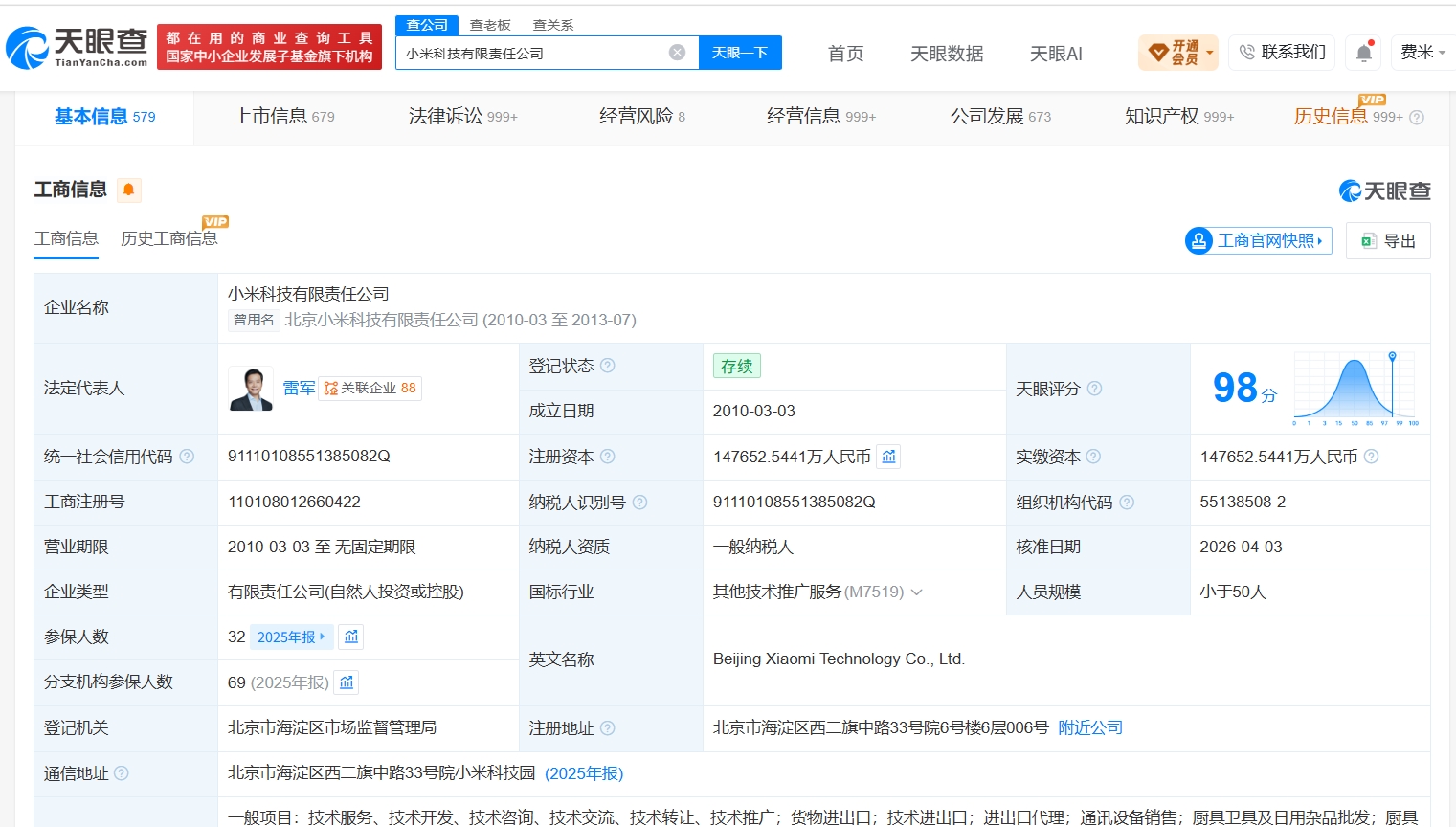Open the 历史信息 VIP tab
Image resolution: width=1456 pixels, height=827 pixels.
pyautogui.click(x=1349, y=117)
